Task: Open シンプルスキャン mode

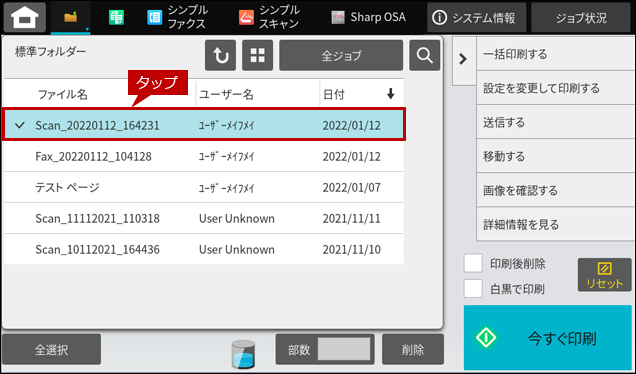Action: tap(269, 17)
